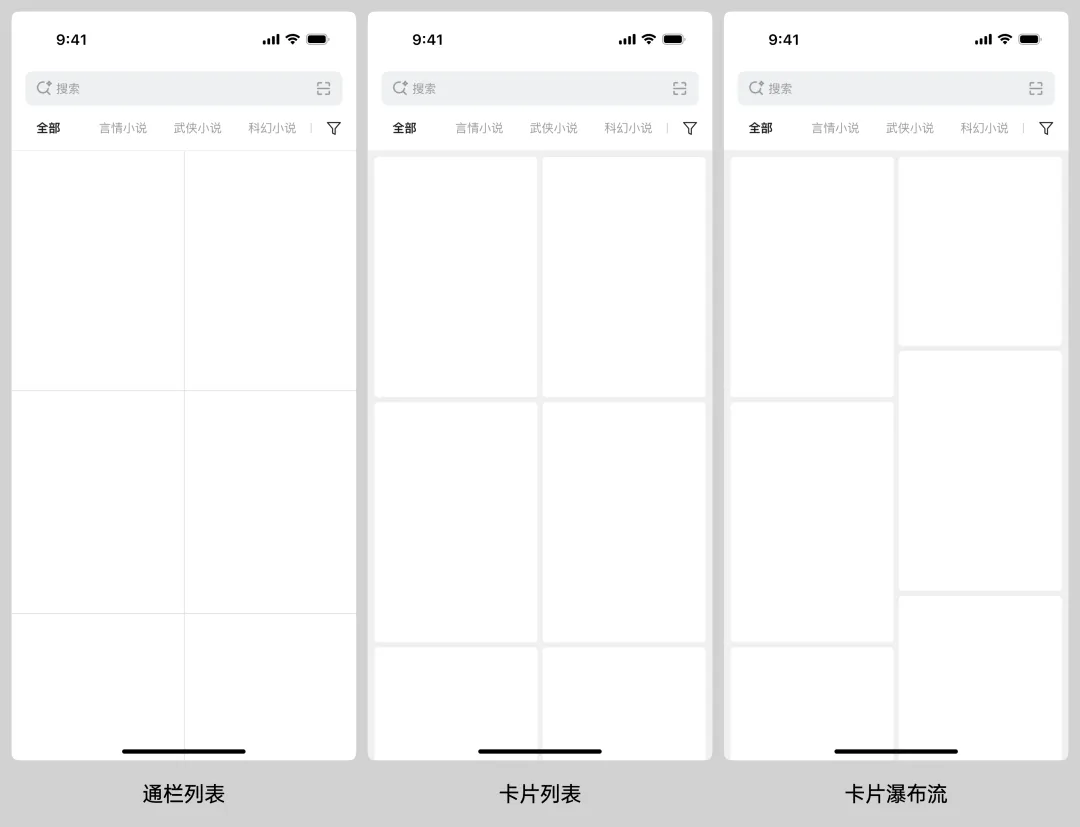Tap the Wi-Fi icon in the 卡片列表 status bar

tap(650, 40)
